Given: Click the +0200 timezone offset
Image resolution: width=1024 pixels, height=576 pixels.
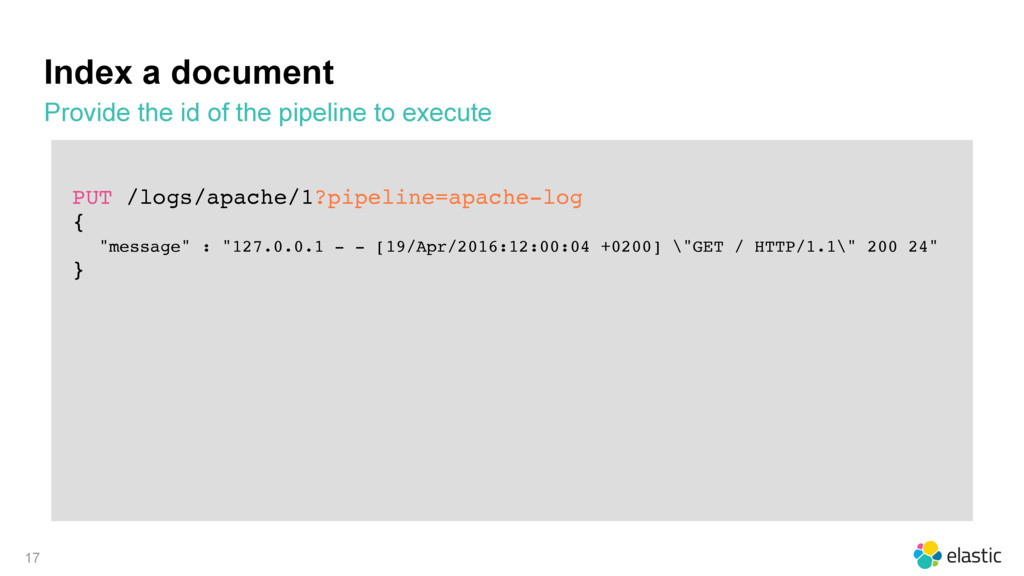Looking at the screenshot, I should pos(626,247).
